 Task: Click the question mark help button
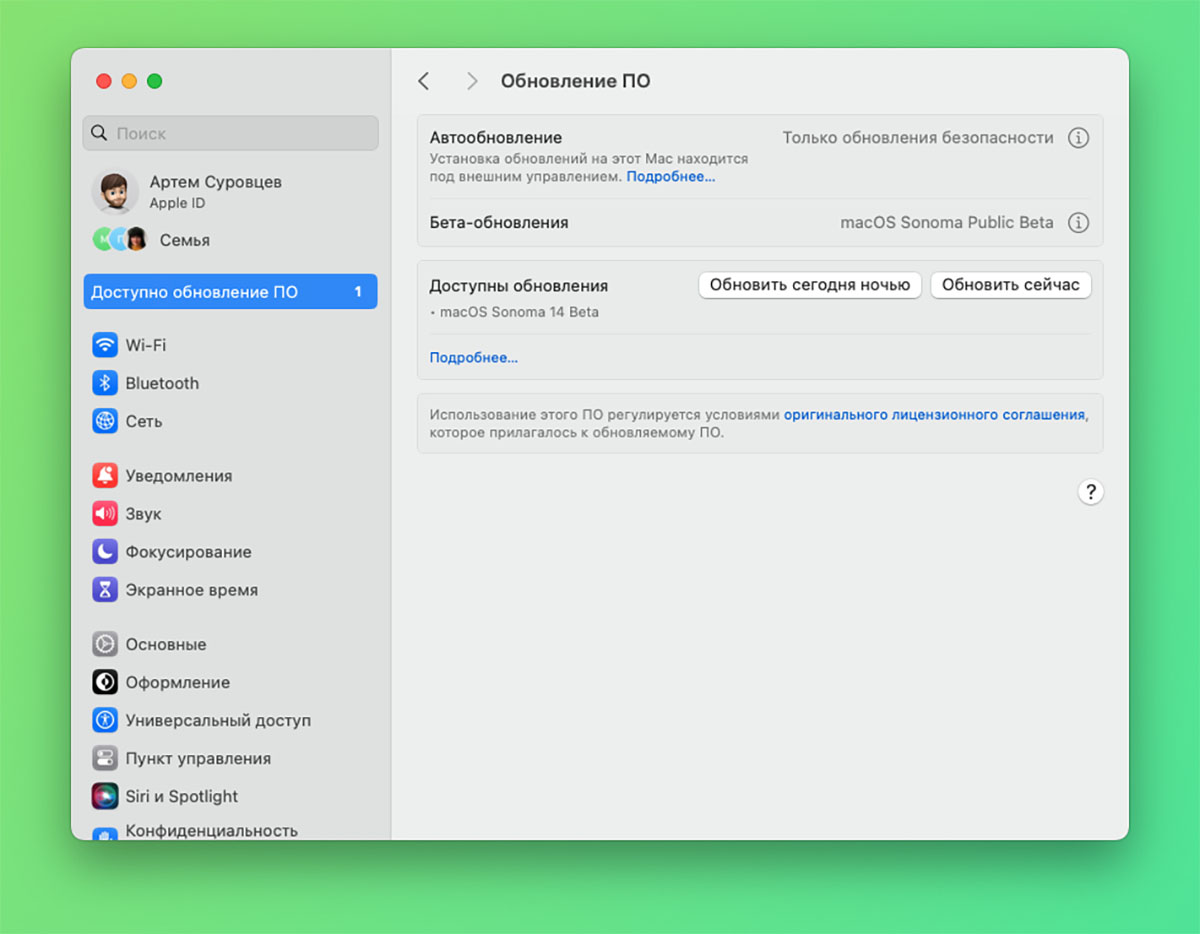1090,492
